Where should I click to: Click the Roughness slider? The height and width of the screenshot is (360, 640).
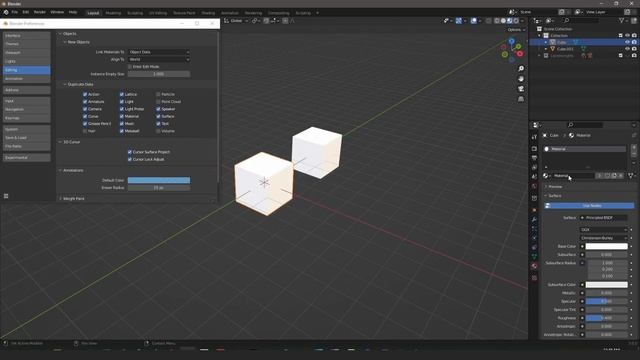click(607, 318)
